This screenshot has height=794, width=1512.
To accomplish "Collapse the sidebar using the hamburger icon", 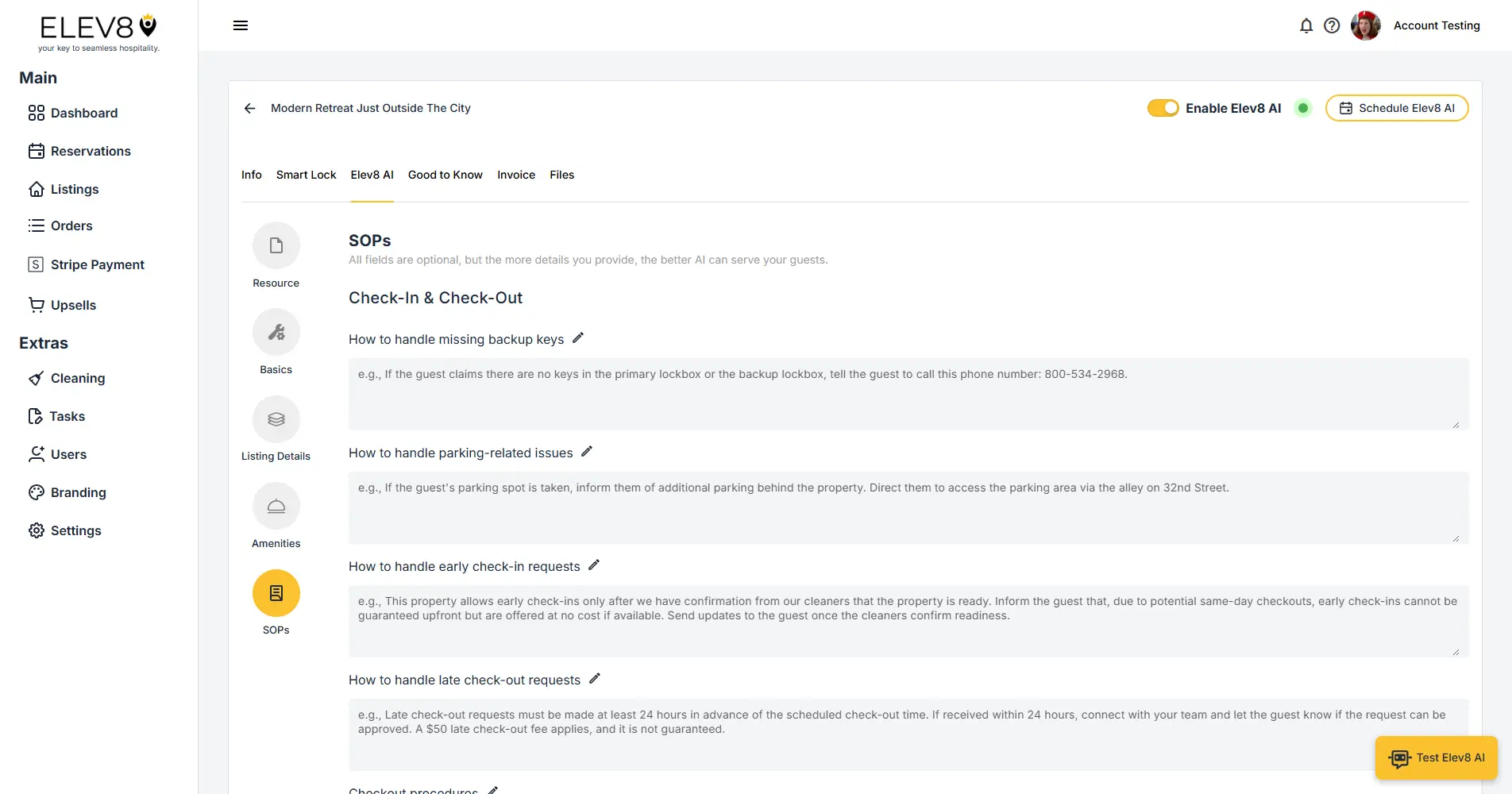I will click(x=241, y=25).
